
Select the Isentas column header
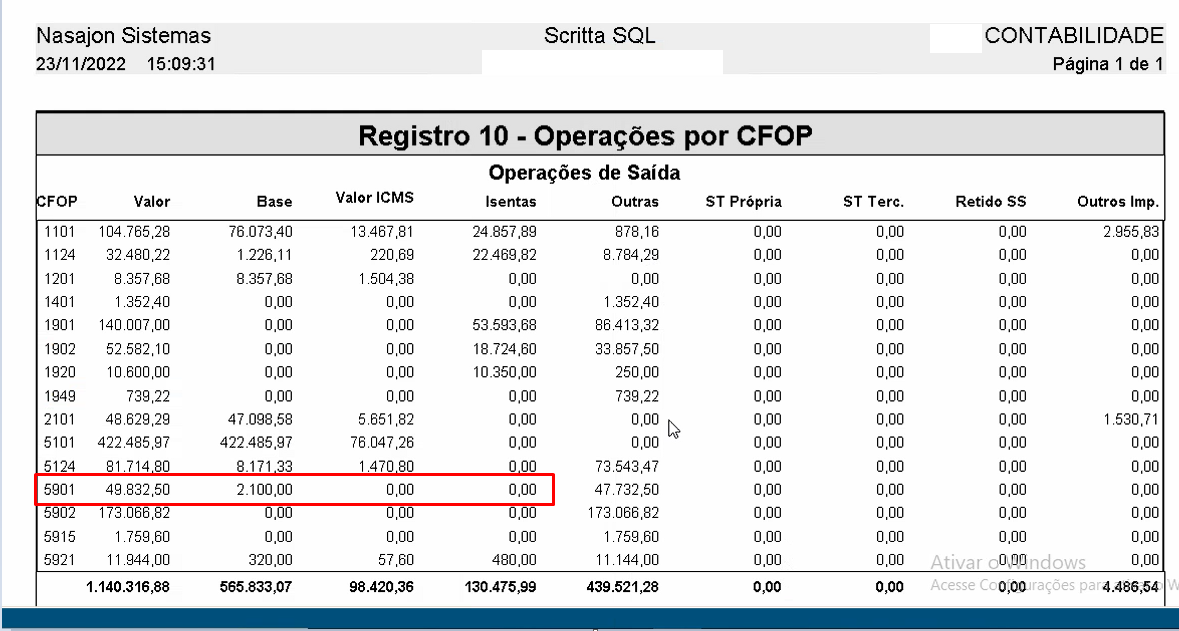pyautogui.click(x=511, y=202)
